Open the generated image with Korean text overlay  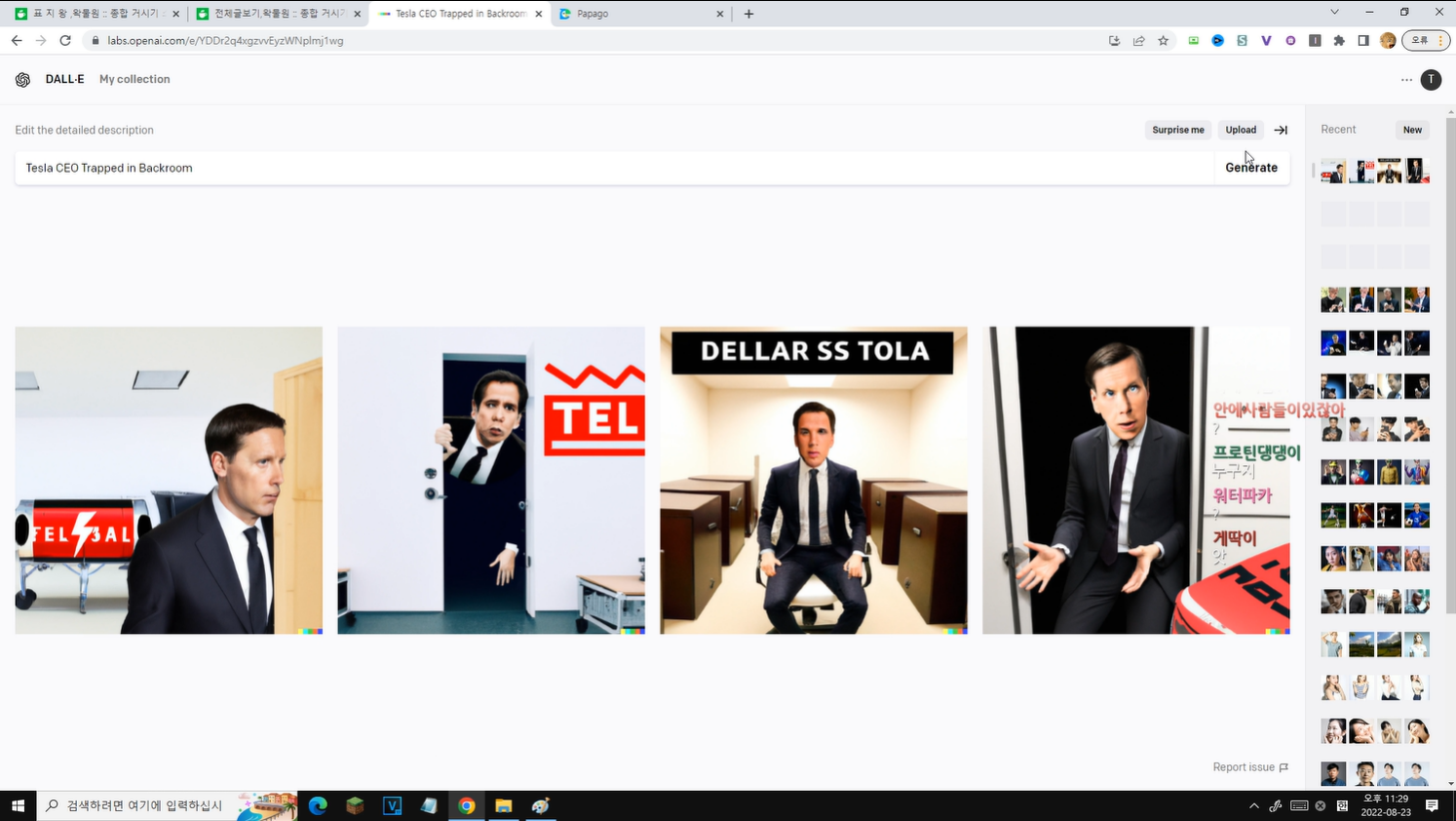pos(1136,481)
